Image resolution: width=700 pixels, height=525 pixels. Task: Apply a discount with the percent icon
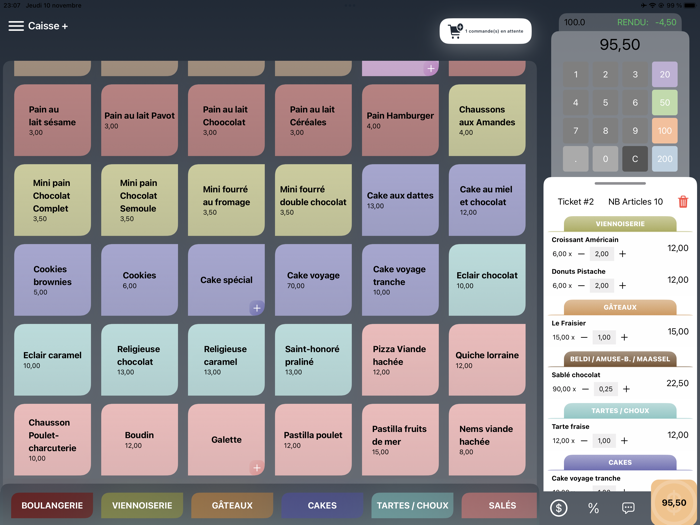(x=593, y=508)
